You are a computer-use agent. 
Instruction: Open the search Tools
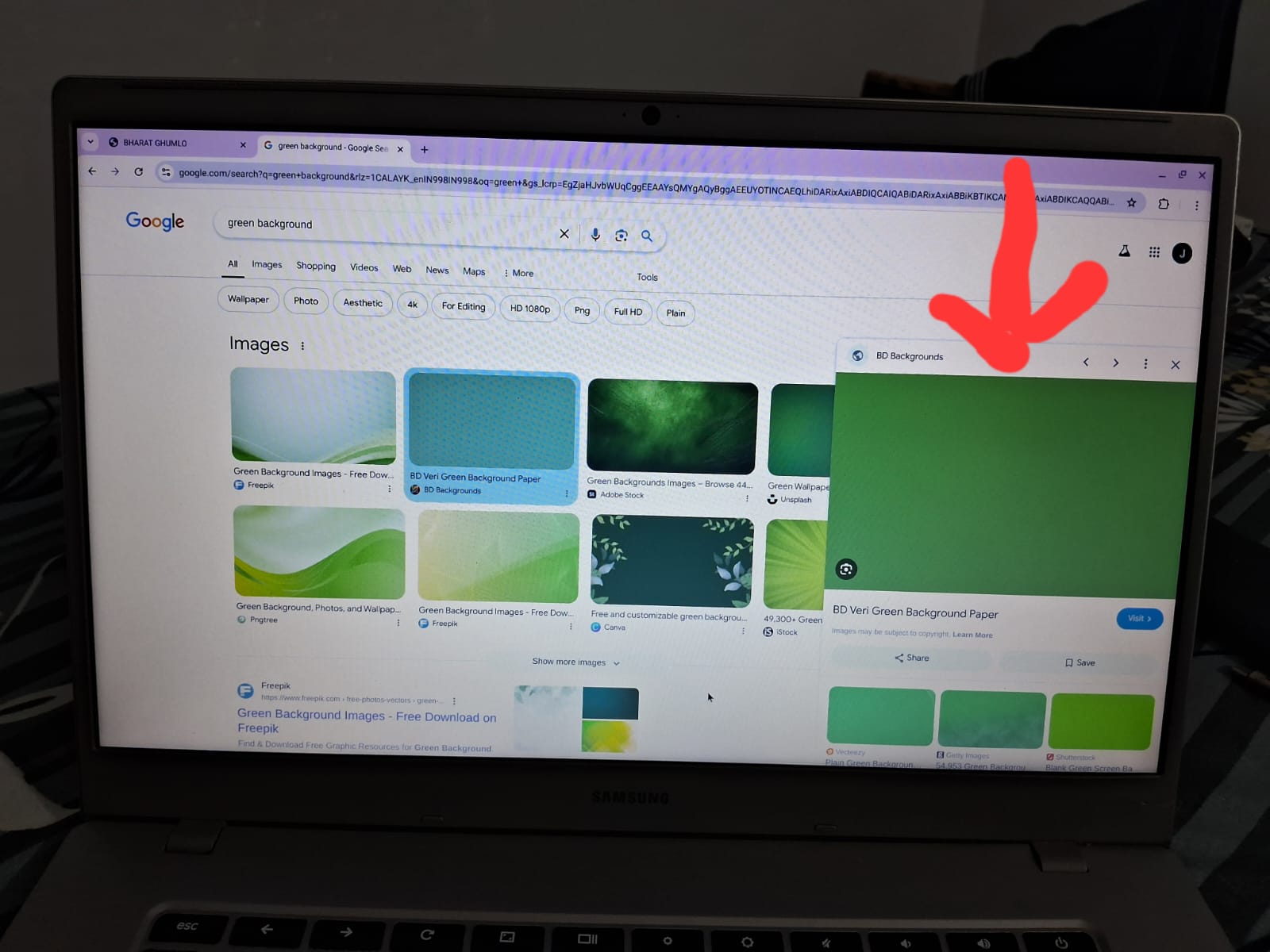647,277
